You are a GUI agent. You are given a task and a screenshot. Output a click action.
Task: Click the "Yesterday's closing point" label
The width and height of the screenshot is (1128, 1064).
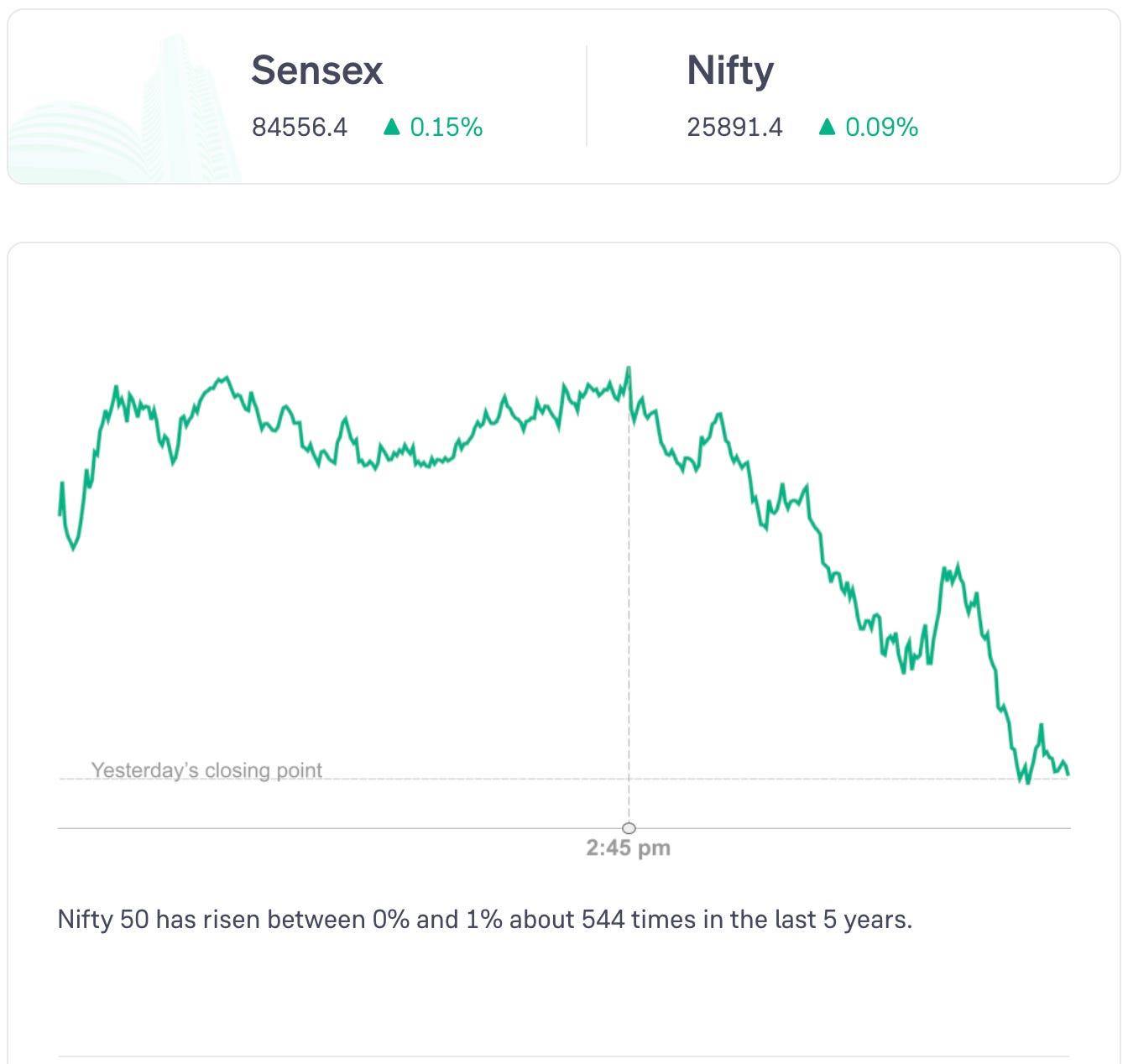point(206,770)
